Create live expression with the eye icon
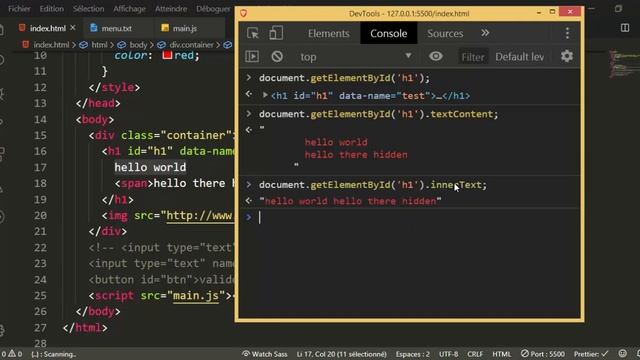The image size is (640, 360). click(x=436, y=56)
